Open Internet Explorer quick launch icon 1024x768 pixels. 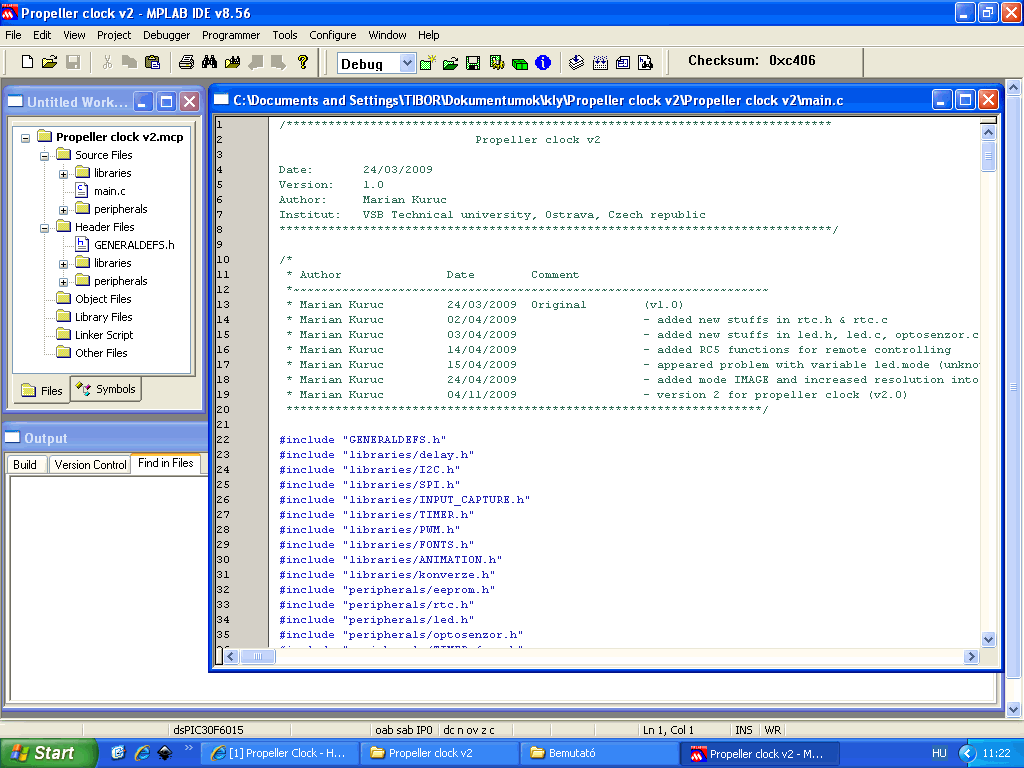coord(142,753)
